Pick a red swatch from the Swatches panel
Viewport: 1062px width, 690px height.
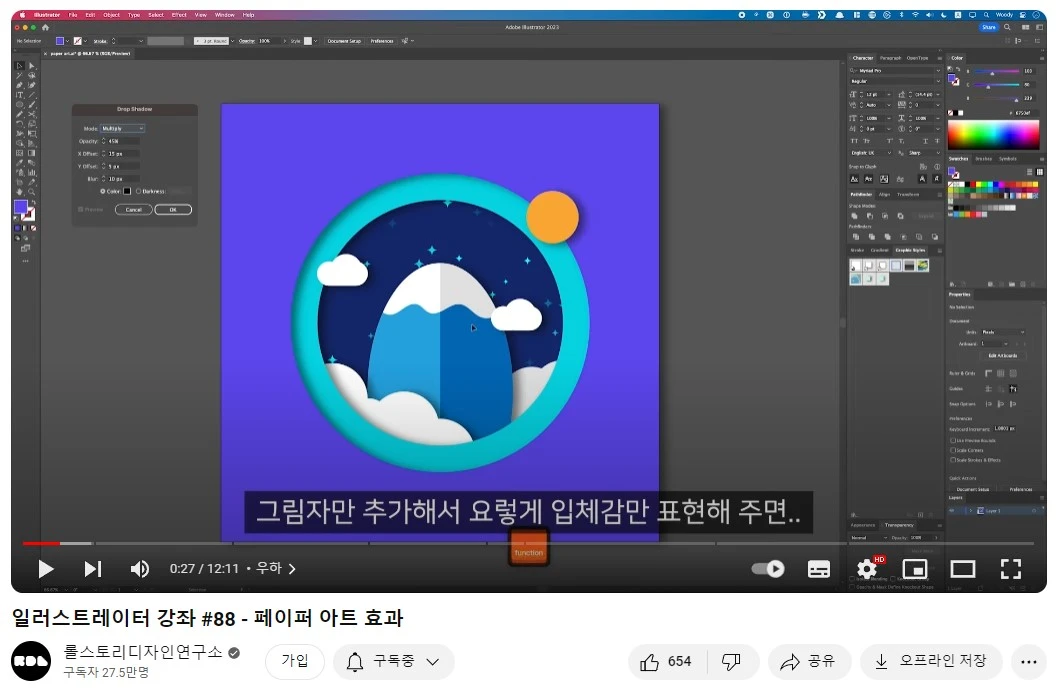pyautogui.click(x=973, y=184)
